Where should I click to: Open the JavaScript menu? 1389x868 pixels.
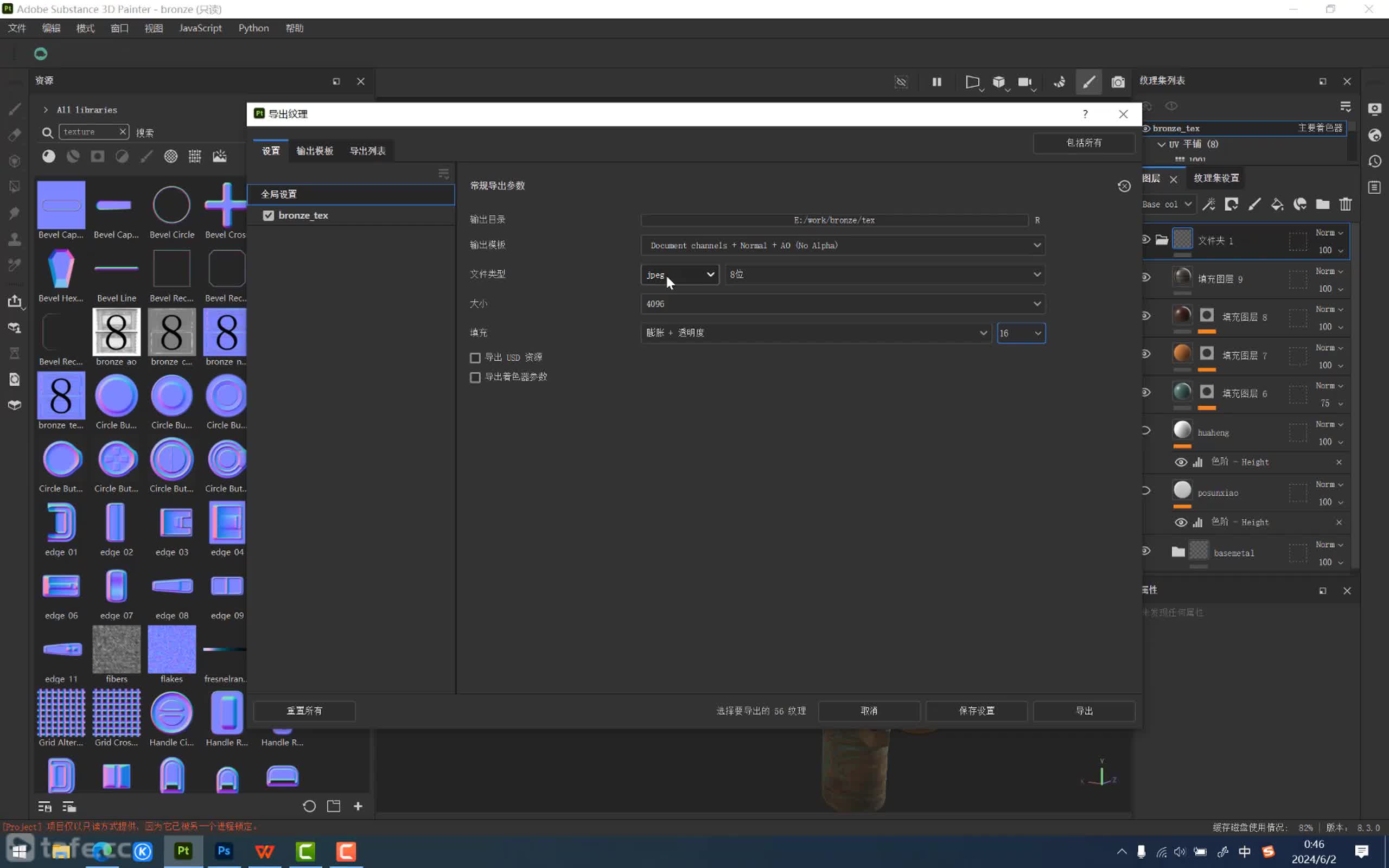(200, 28)
